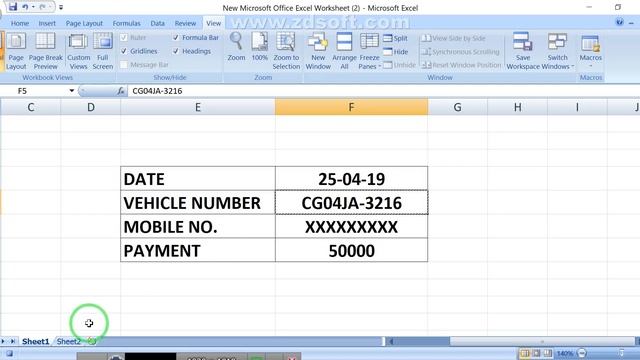
Task: Open the Home tab
Action: [x=20, y=24]
